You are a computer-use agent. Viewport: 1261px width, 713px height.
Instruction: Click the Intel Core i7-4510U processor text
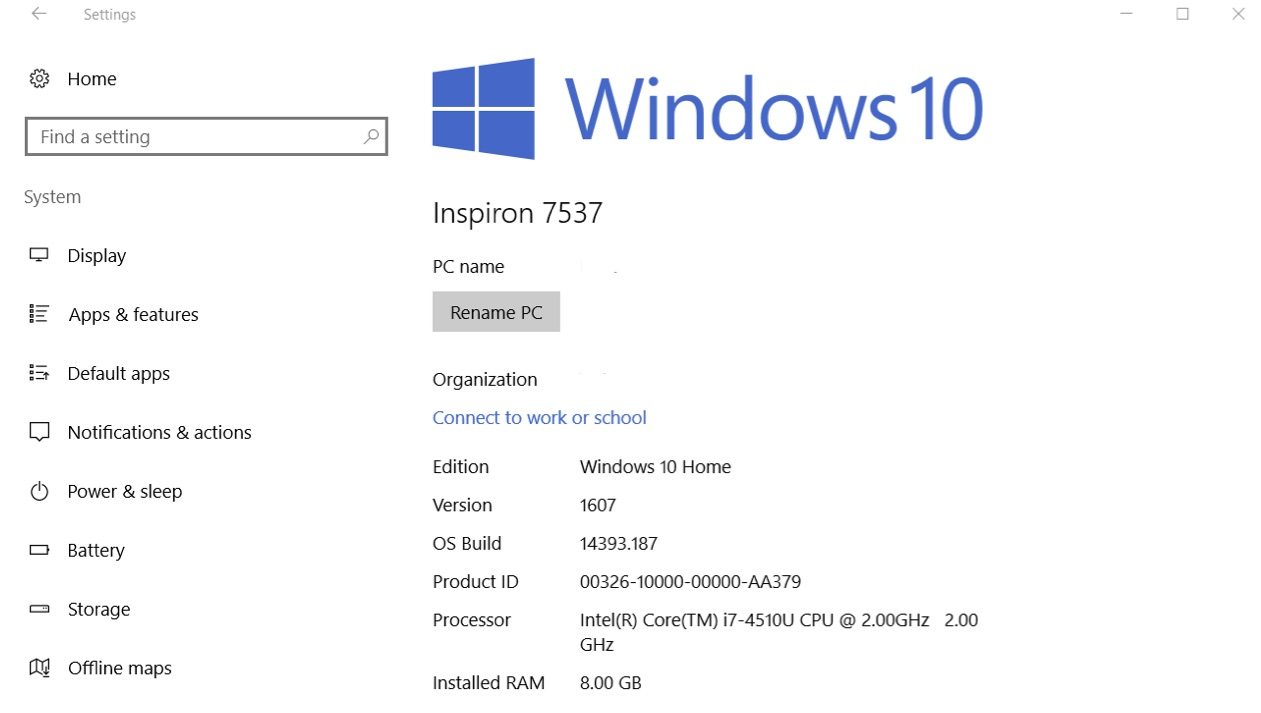pos(779,632)
